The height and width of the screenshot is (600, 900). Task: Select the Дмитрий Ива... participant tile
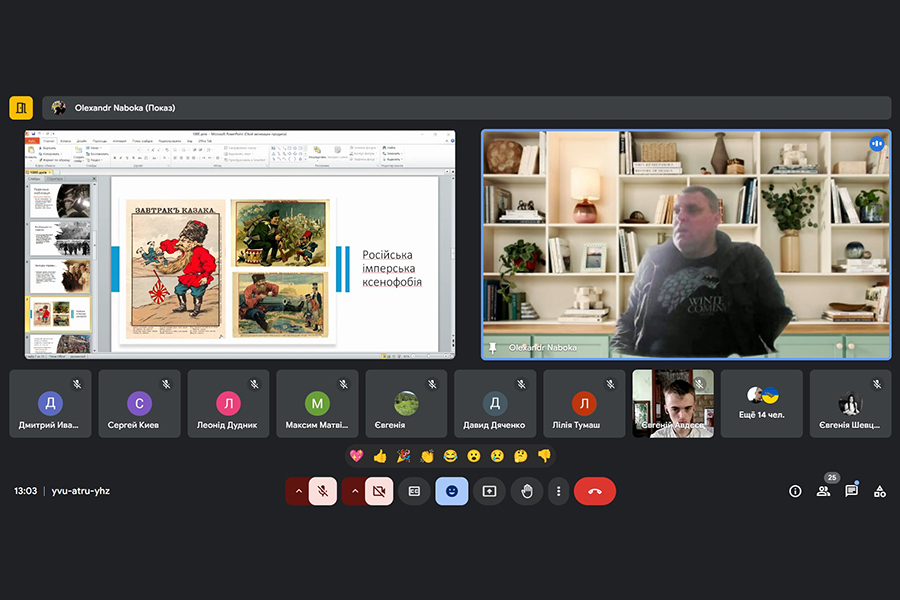[x=51, y=404]
